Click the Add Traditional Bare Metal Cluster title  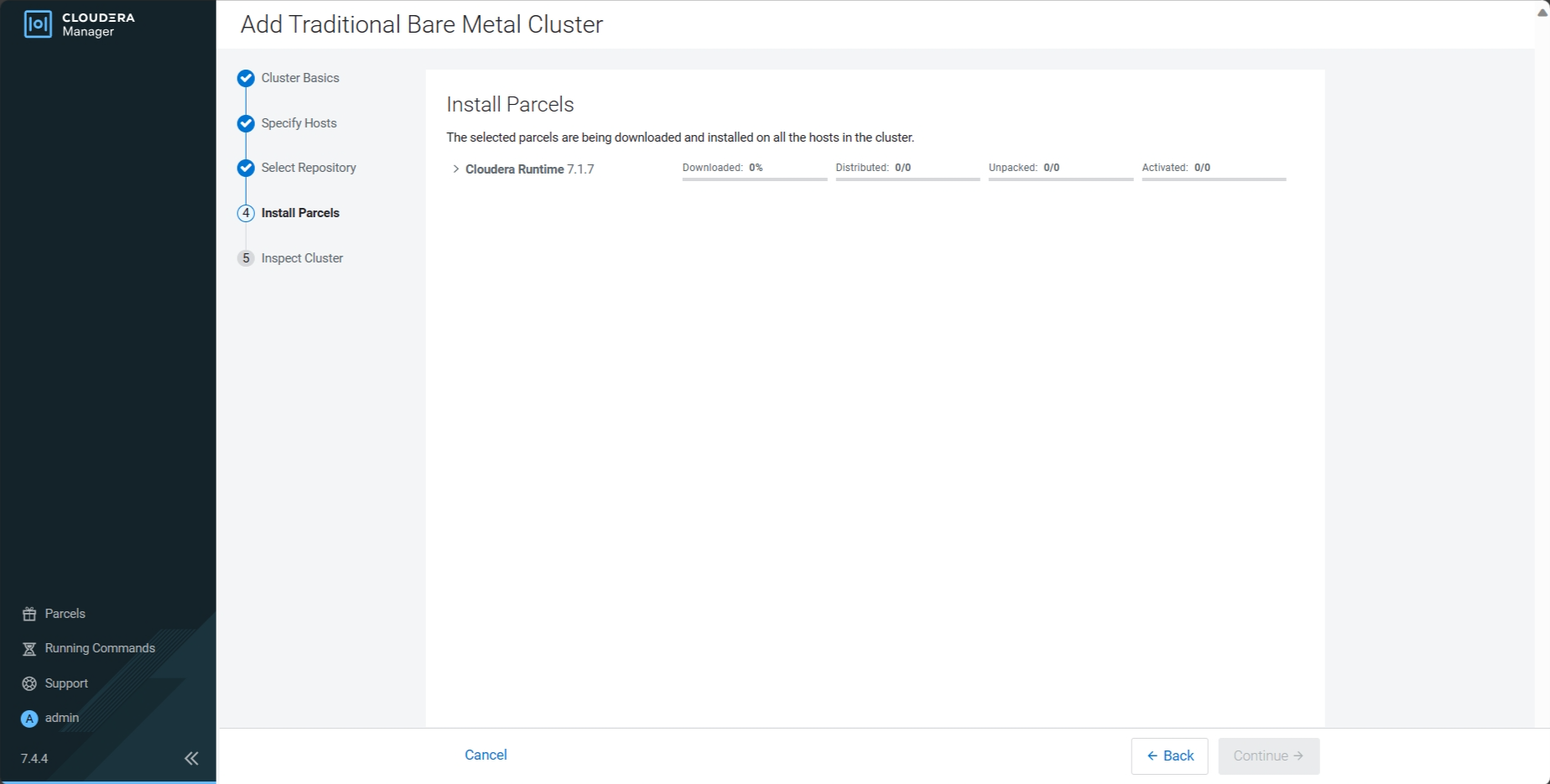[x=422, y=24]
